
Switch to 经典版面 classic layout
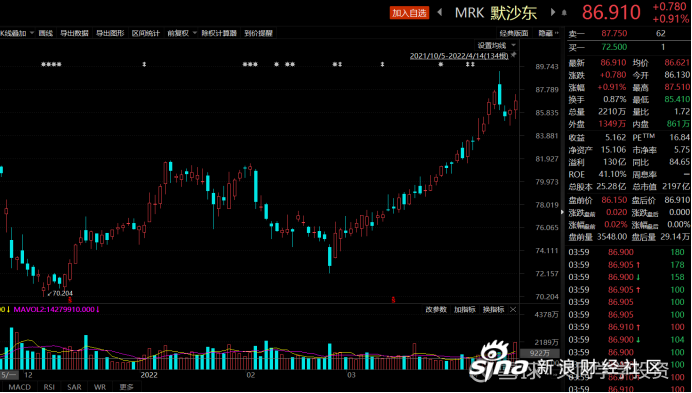(x=514, y=33)
